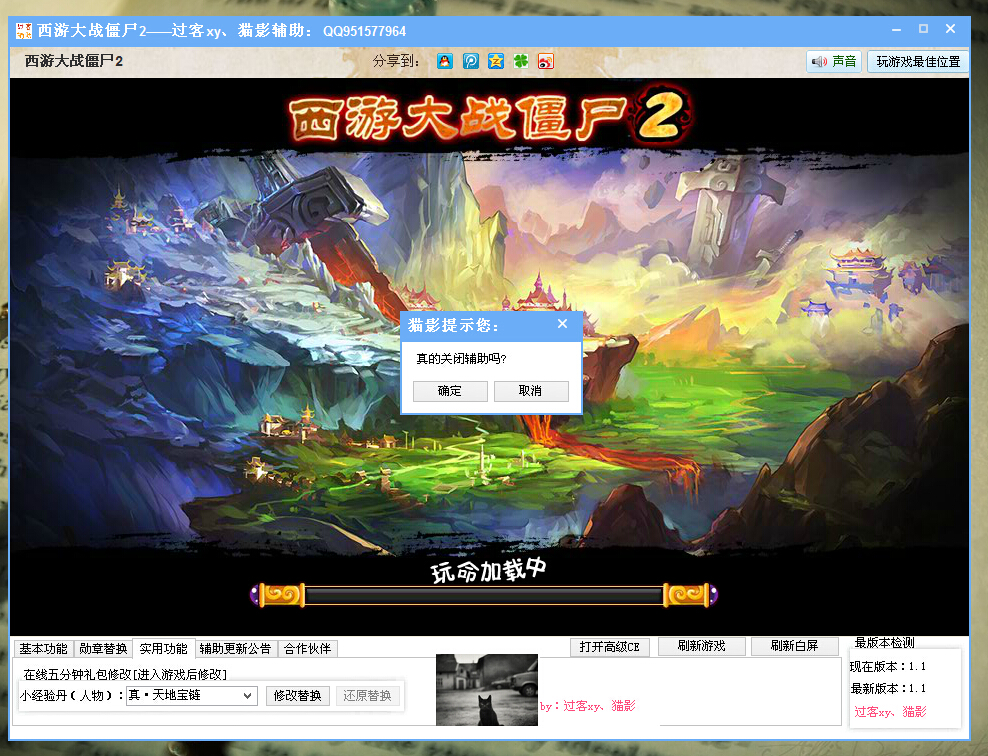
Task: Click the 玩游戏最佳位置 button
Action: coord(918,61)
